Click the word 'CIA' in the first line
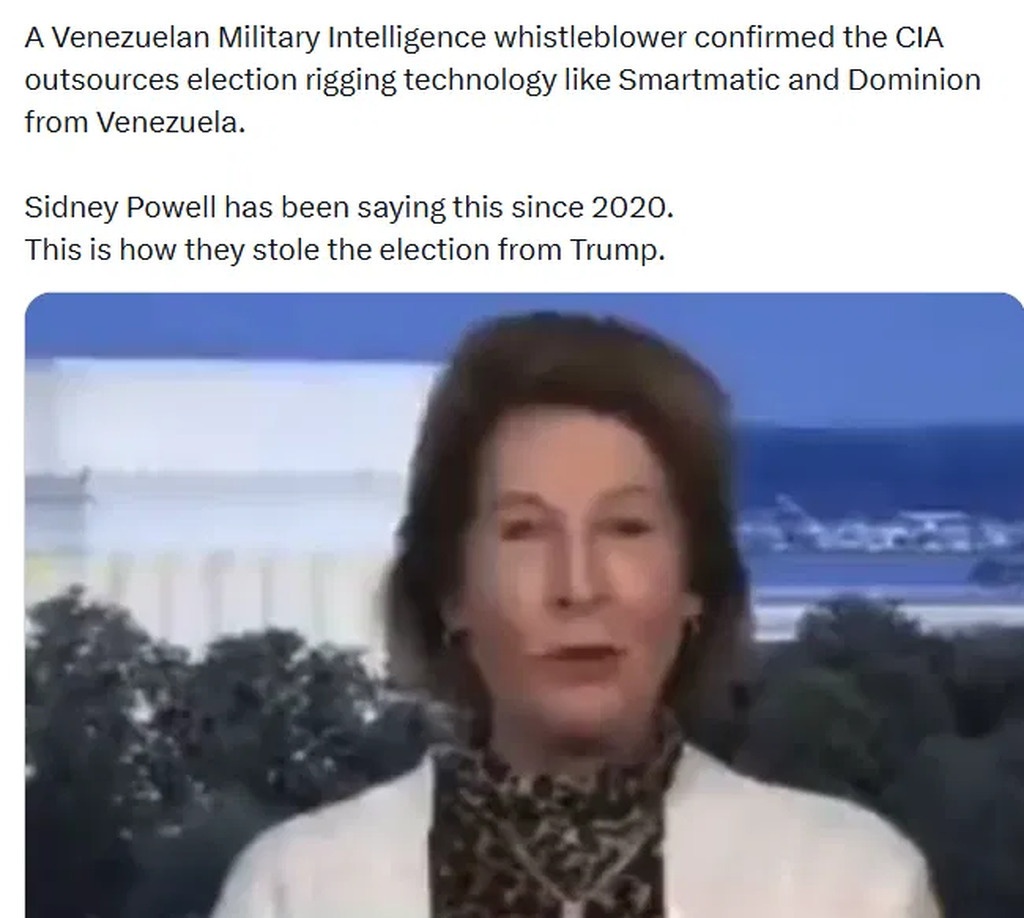The width and height of the screenshot is (1024, 918). (918, 37)
